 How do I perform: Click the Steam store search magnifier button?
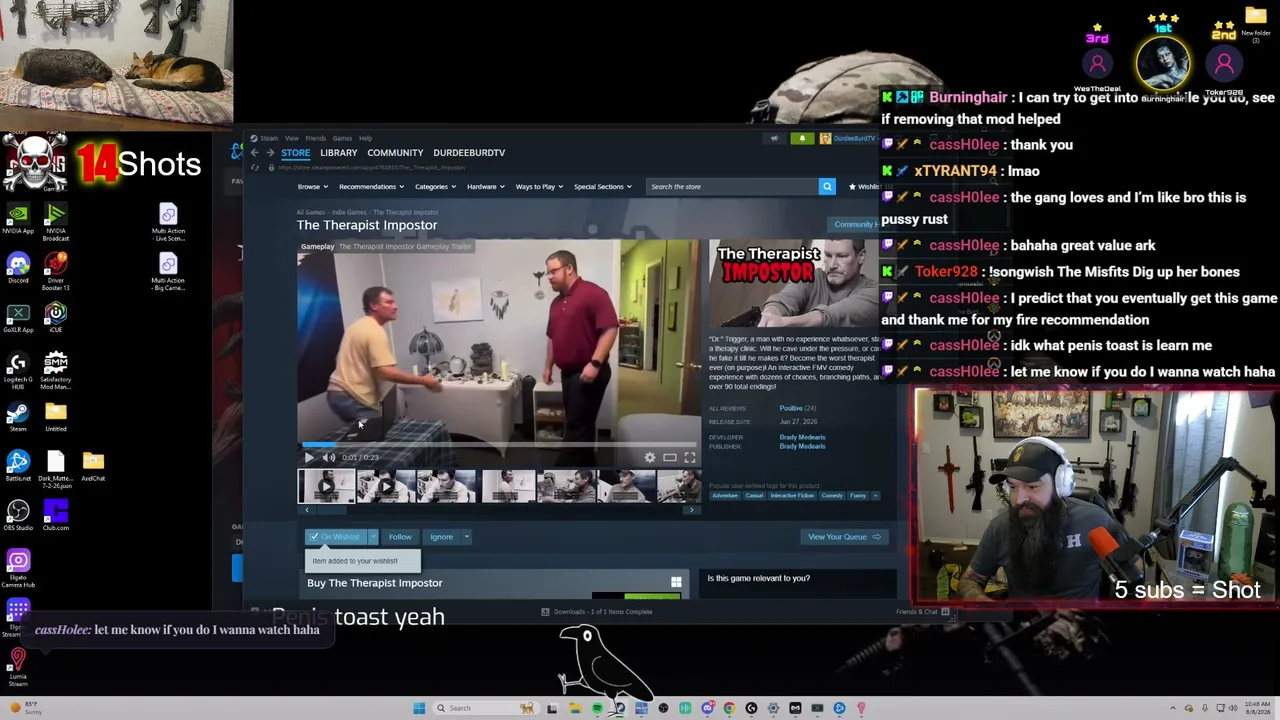pos(827,187)
